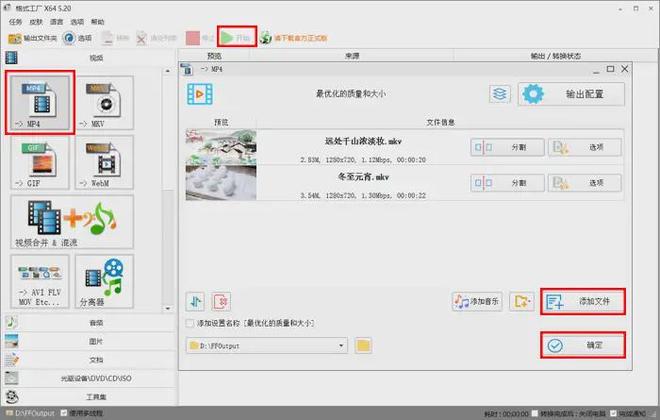The width and height of the screenshot is (660, 420).
Task: Click 分割 for 冬至元宵.mkv
Action: (507, 183)
